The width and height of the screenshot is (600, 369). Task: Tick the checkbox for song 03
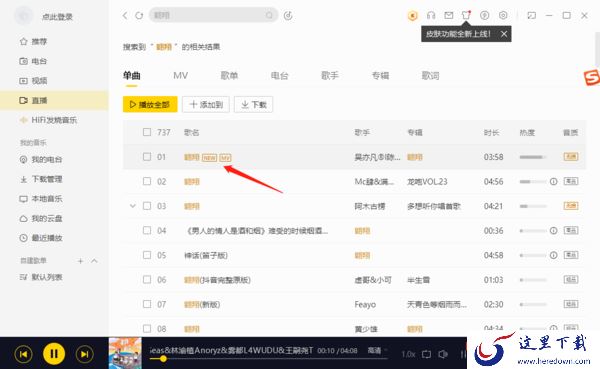click(x=147, y=206)
